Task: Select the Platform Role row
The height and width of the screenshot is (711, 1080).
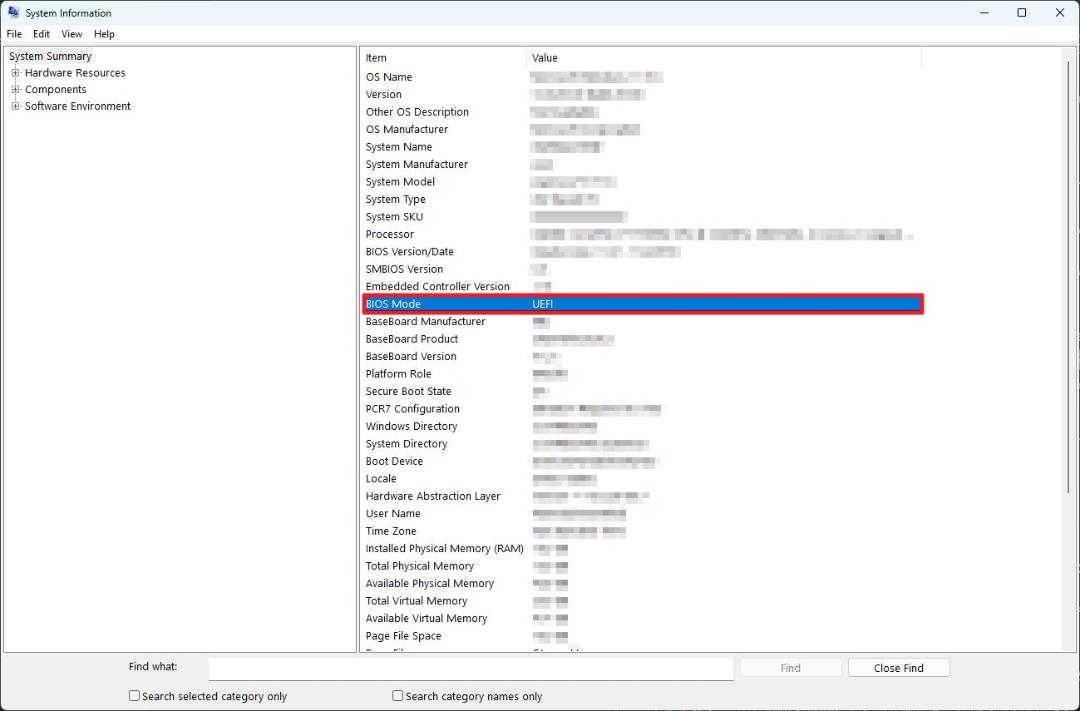Action: [x=642, y=374]
